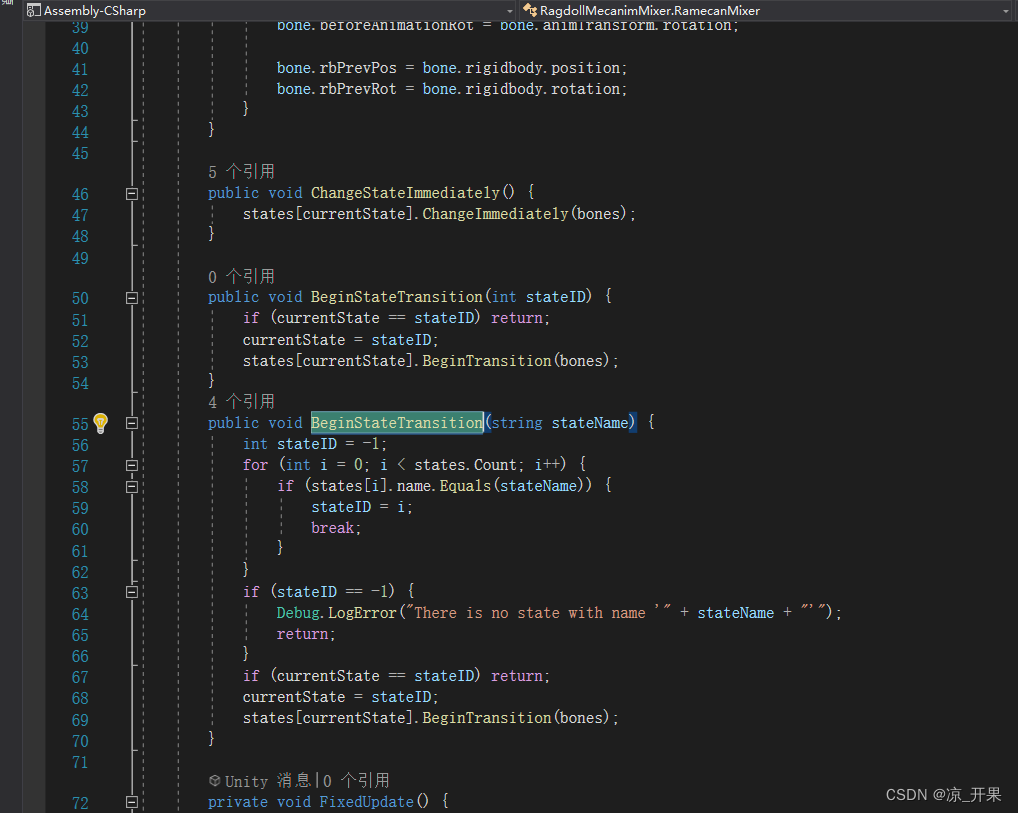Click 'states.Count' in the for loop

coord(466,465)
